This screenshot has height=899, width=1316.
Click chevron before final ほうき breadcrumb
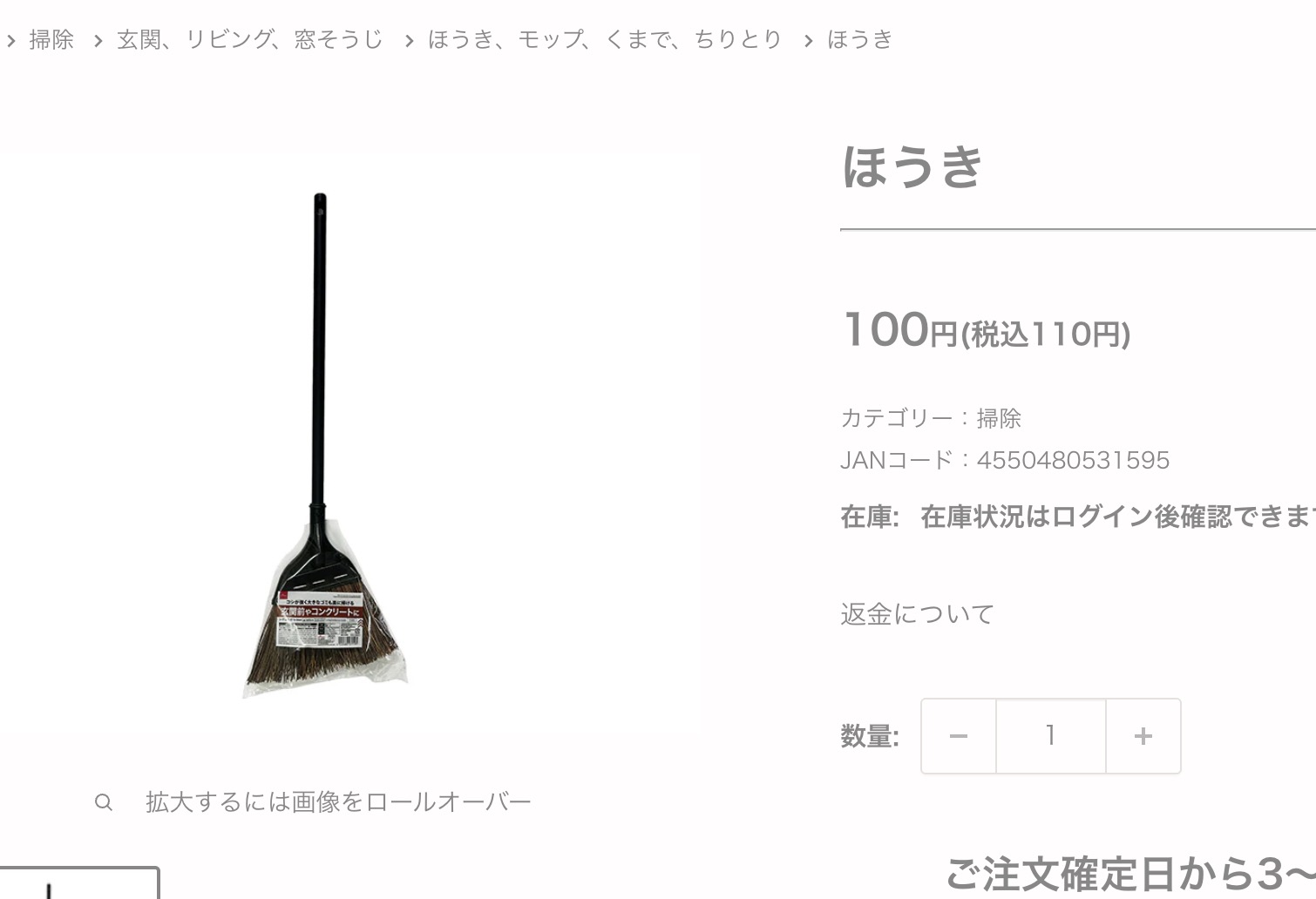(x=808, y=41)
